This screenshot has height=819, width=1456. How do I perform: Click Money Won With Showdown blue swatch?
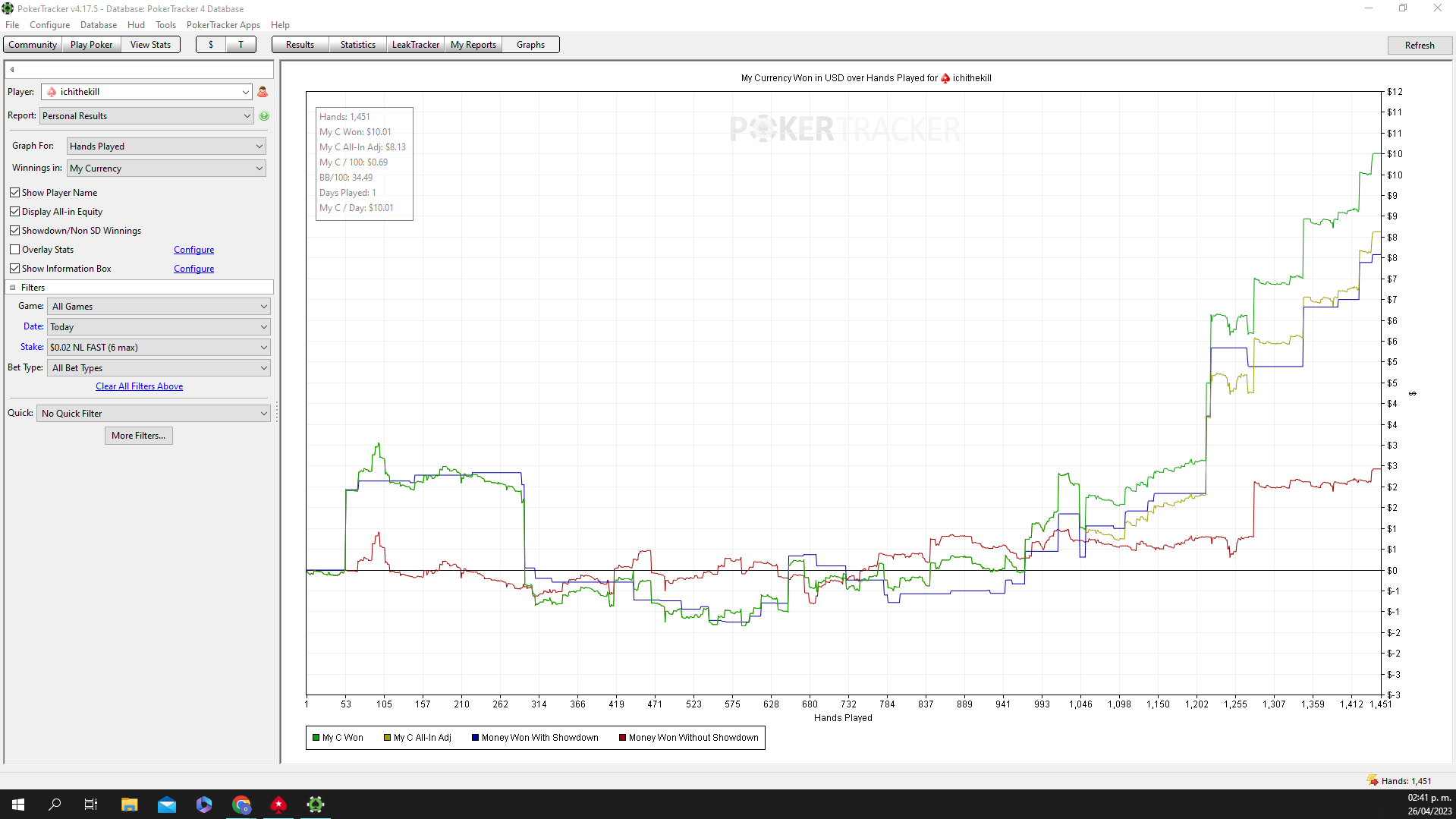[475, 738]
